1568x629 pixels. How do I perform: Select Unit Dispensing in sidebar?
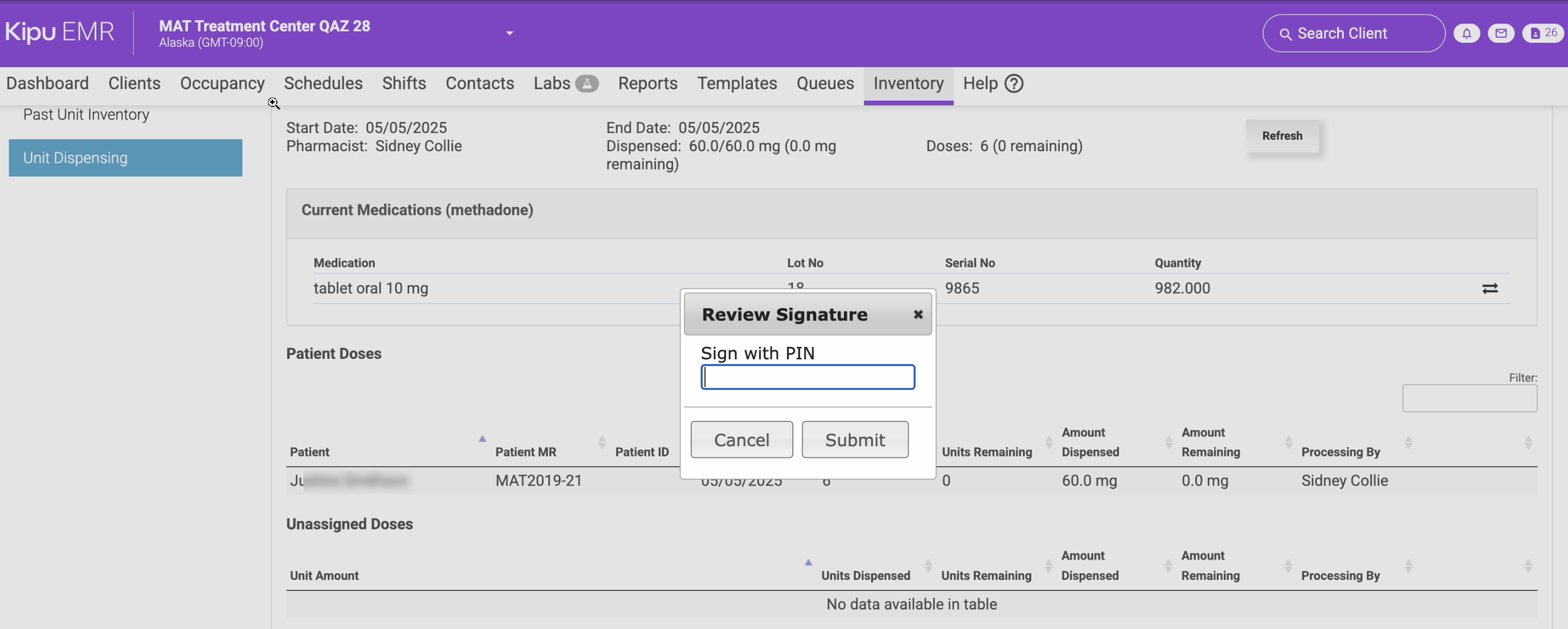(126, 158)
